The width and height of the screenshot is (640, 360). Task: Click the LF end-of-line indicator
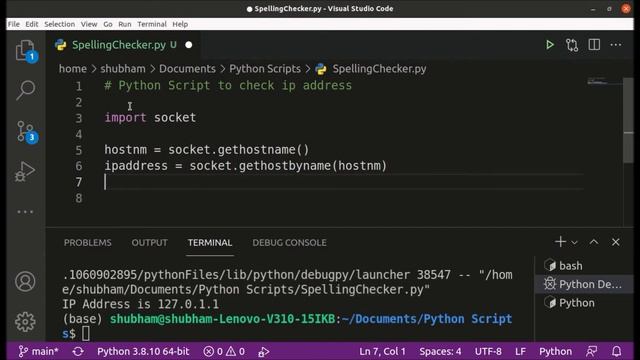tap(520, 351)
